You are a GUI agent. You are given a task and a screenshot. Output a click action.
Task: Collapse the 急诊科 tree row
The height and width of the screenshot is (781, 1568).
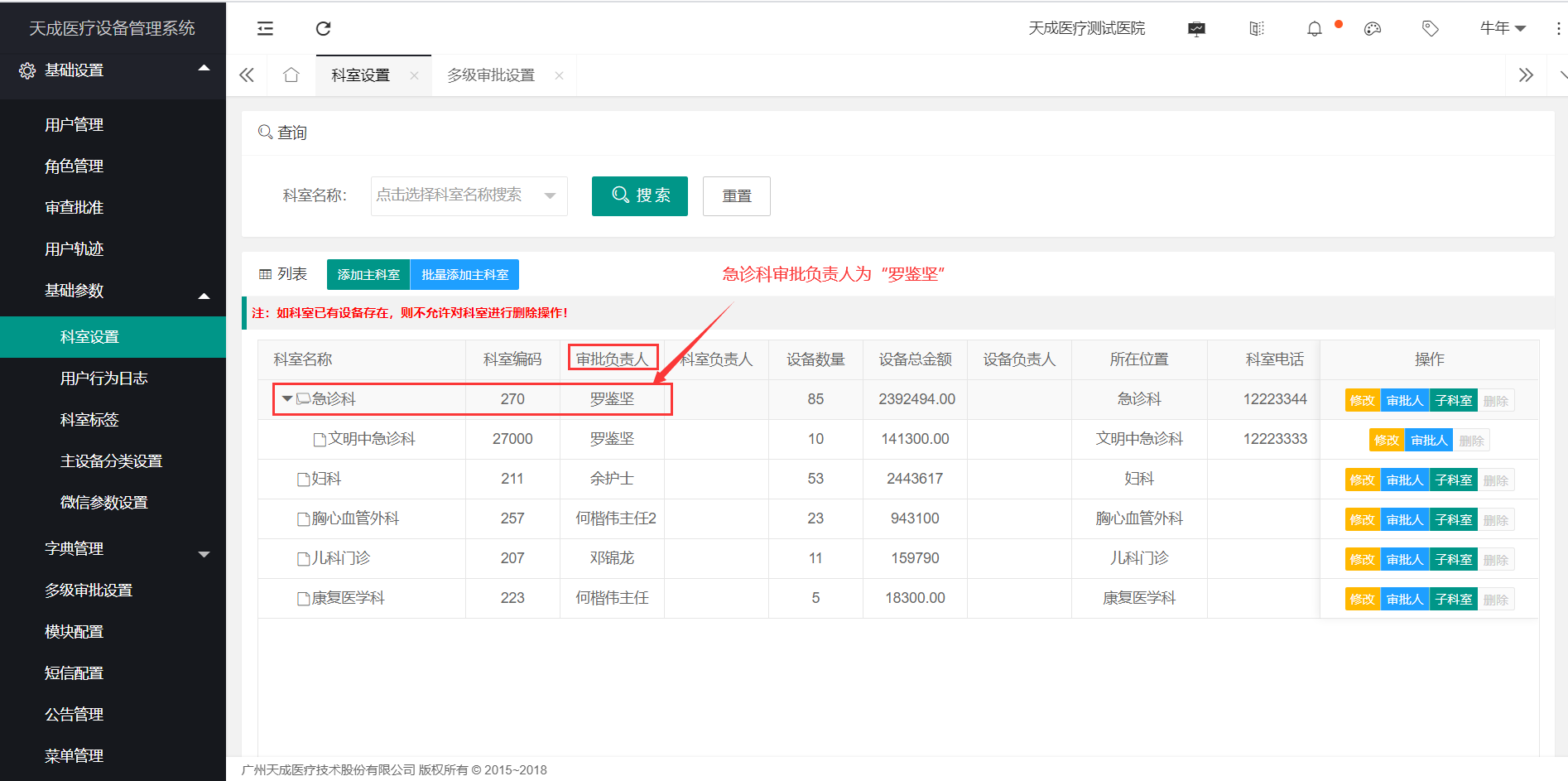286,398
